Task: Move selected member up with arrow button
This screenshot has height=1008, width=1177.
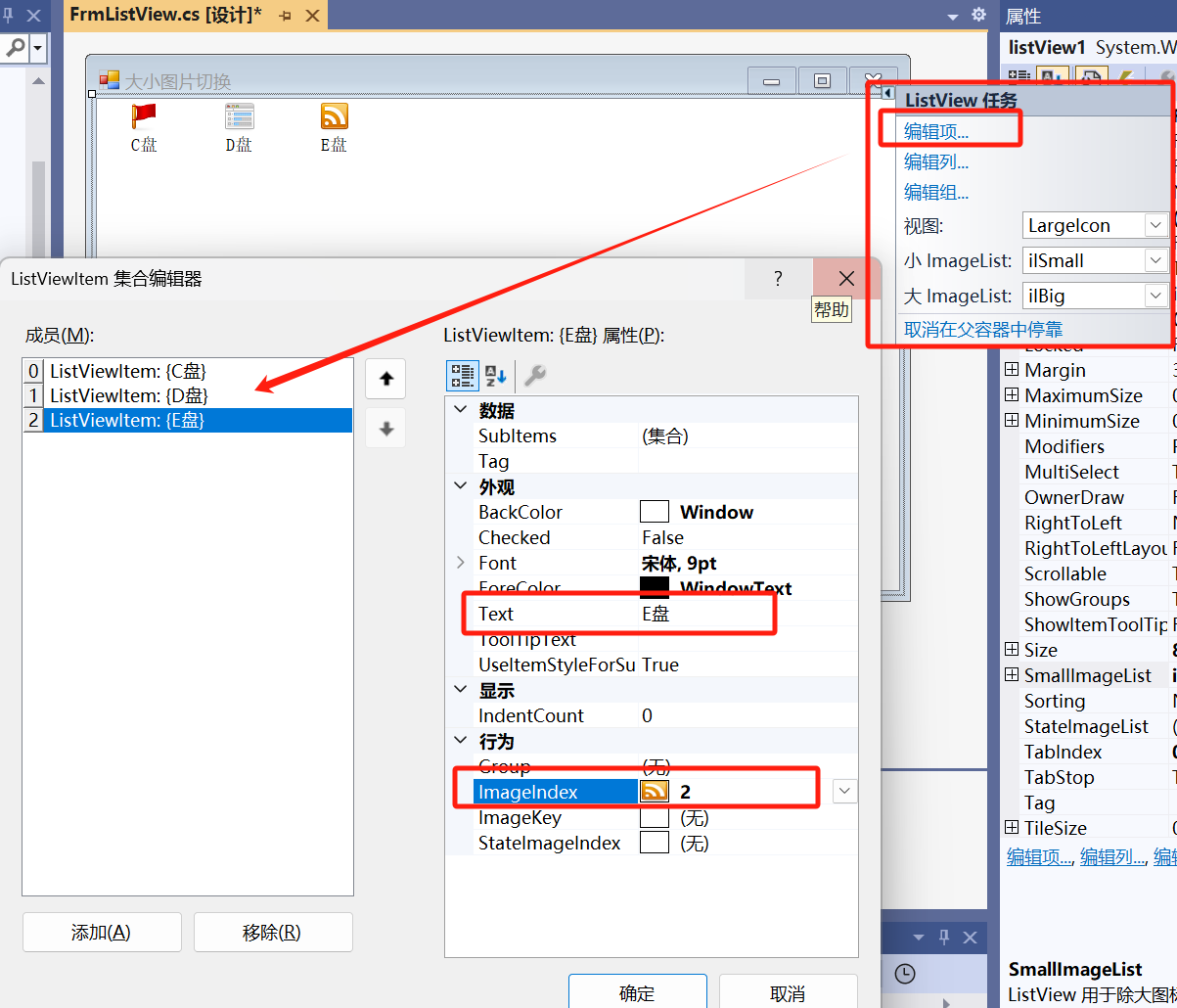Action: click(386, 379)
